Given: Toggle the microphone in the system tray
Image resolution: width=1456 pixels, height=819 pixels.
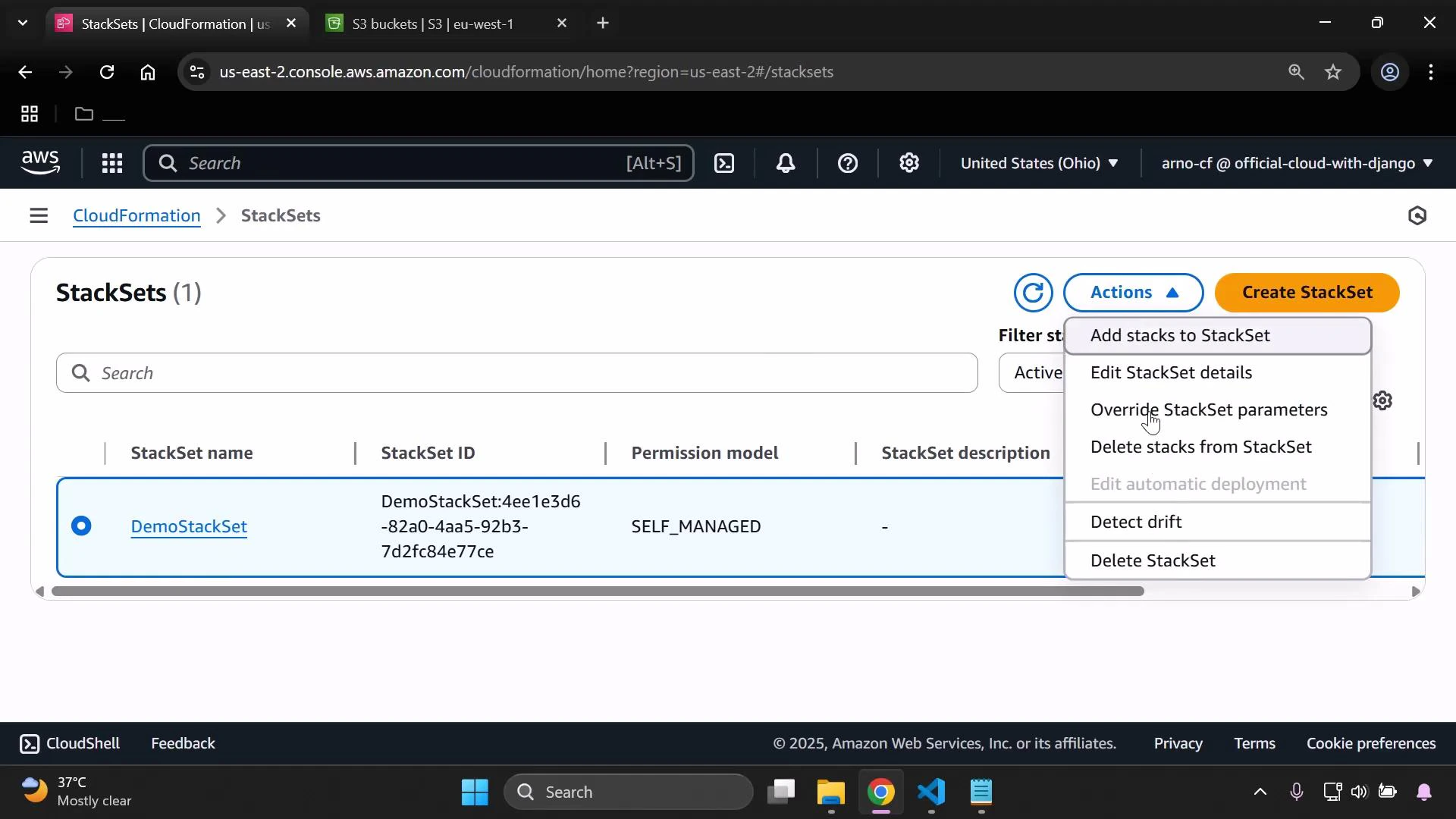Looking at the screenshot, I should tap(1296, 791).
